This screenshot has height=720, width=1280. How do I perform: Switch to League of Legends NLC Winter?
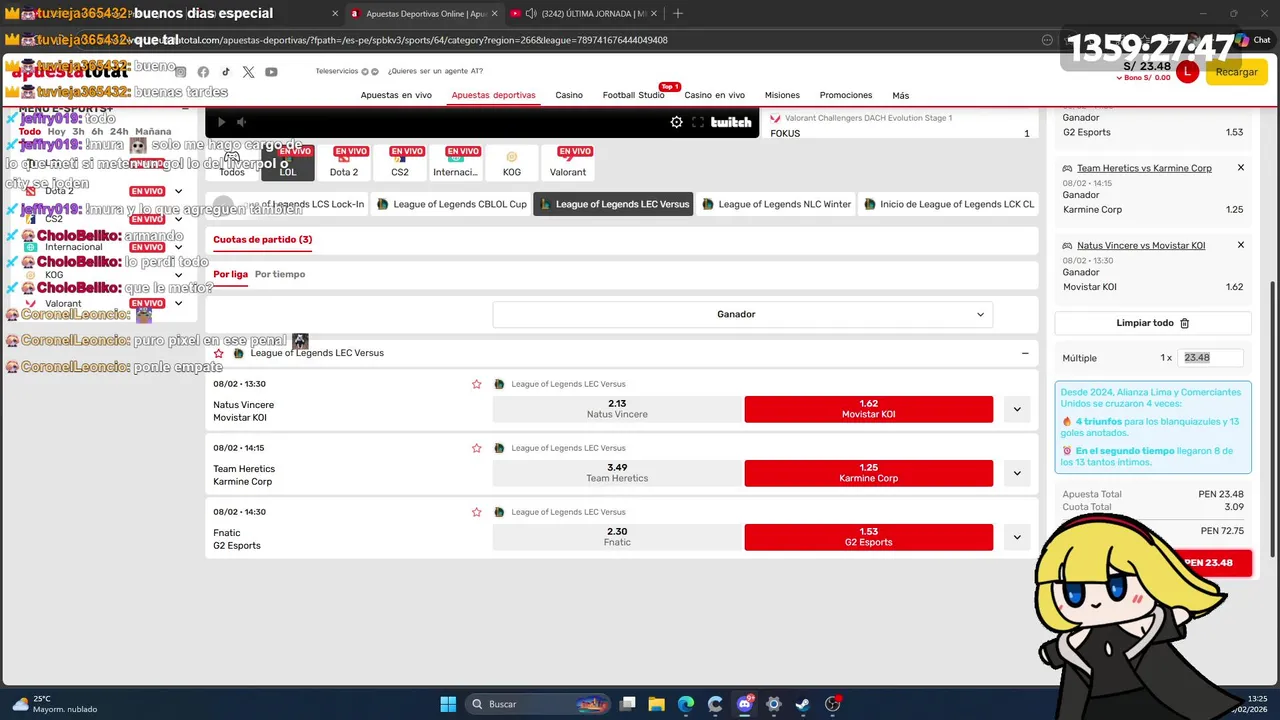(x=776, y=204)
